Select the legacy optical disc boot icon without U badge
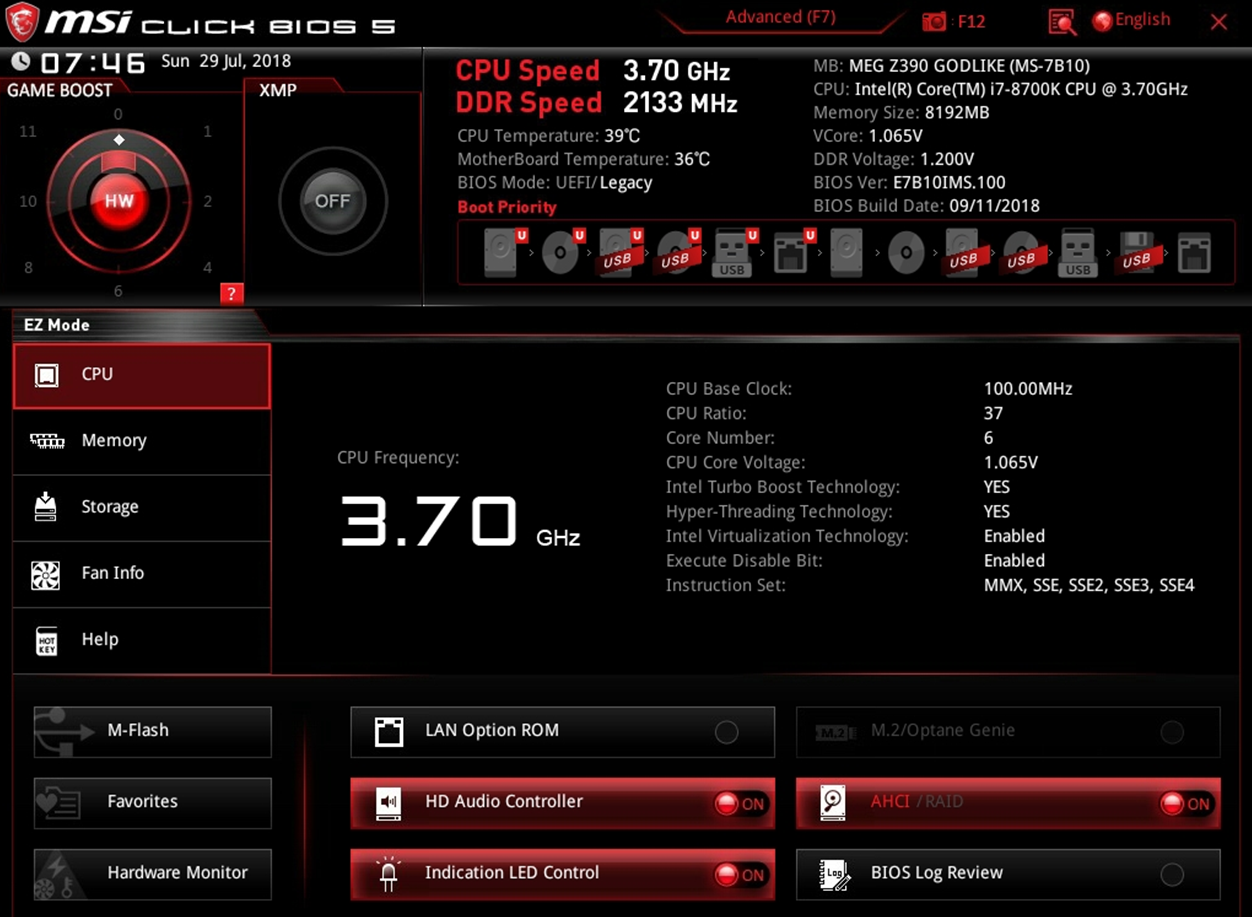1252x917 pixels. pos(906,253)
